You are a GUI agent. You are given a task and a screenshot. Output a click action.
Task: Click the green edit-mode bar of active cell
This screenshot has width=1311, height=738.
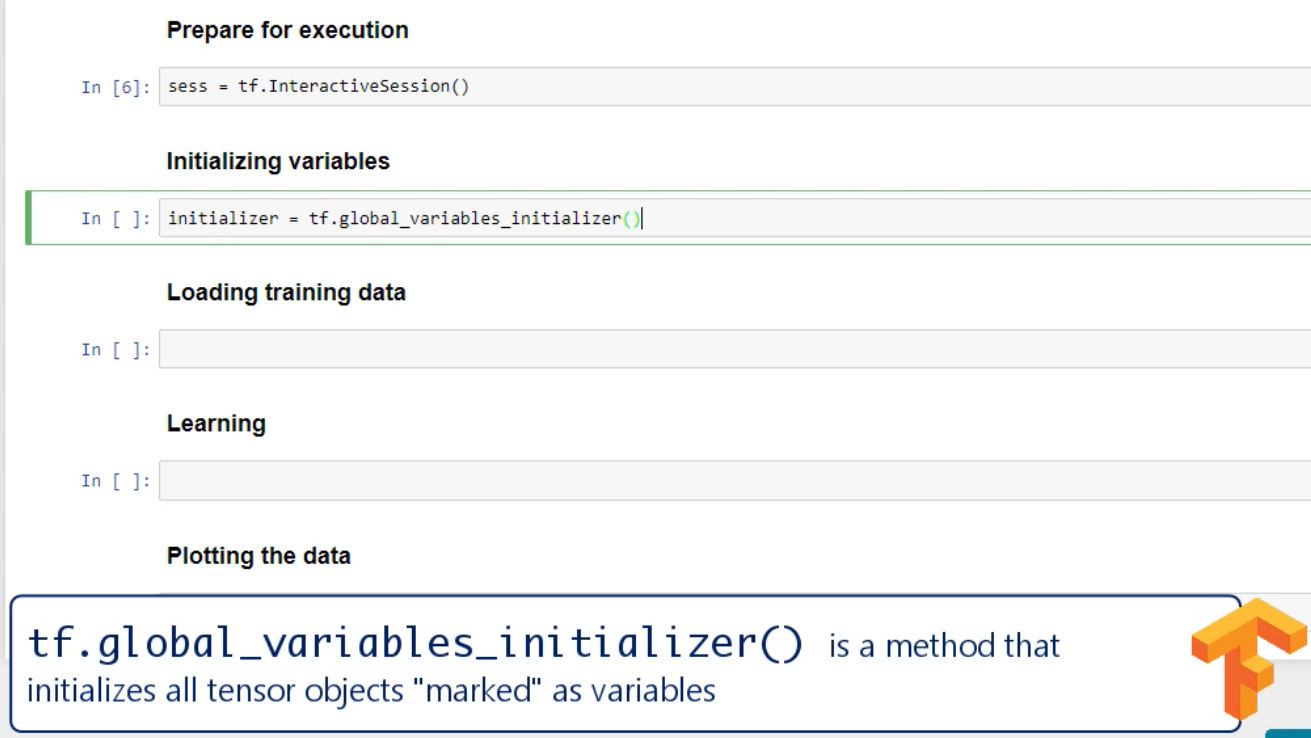[x=28, y=218]
